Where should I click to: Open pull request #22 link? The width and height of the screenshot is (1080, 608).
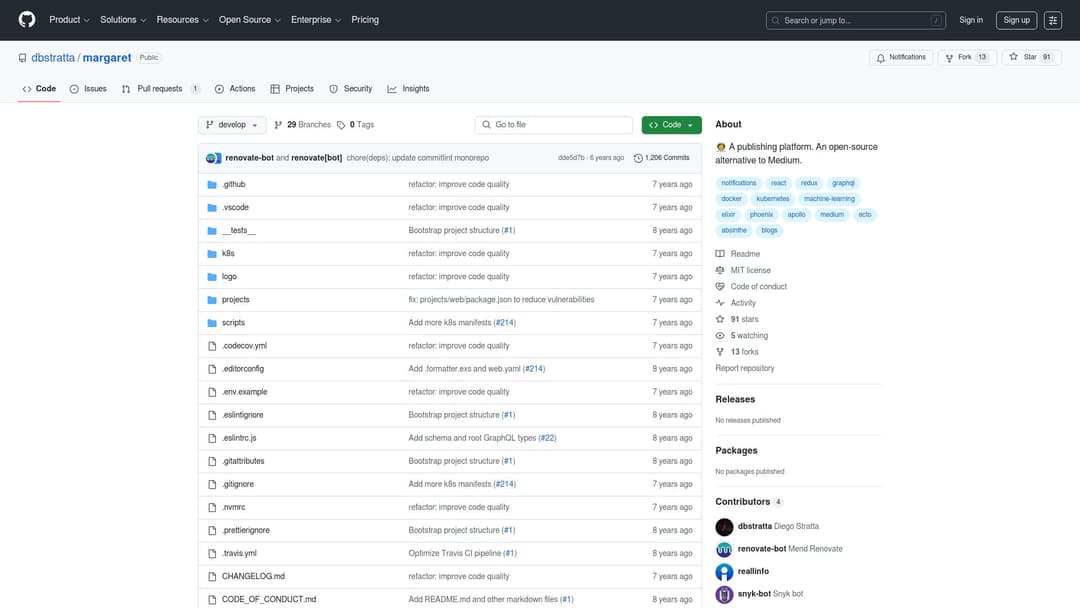coord(547,438)
